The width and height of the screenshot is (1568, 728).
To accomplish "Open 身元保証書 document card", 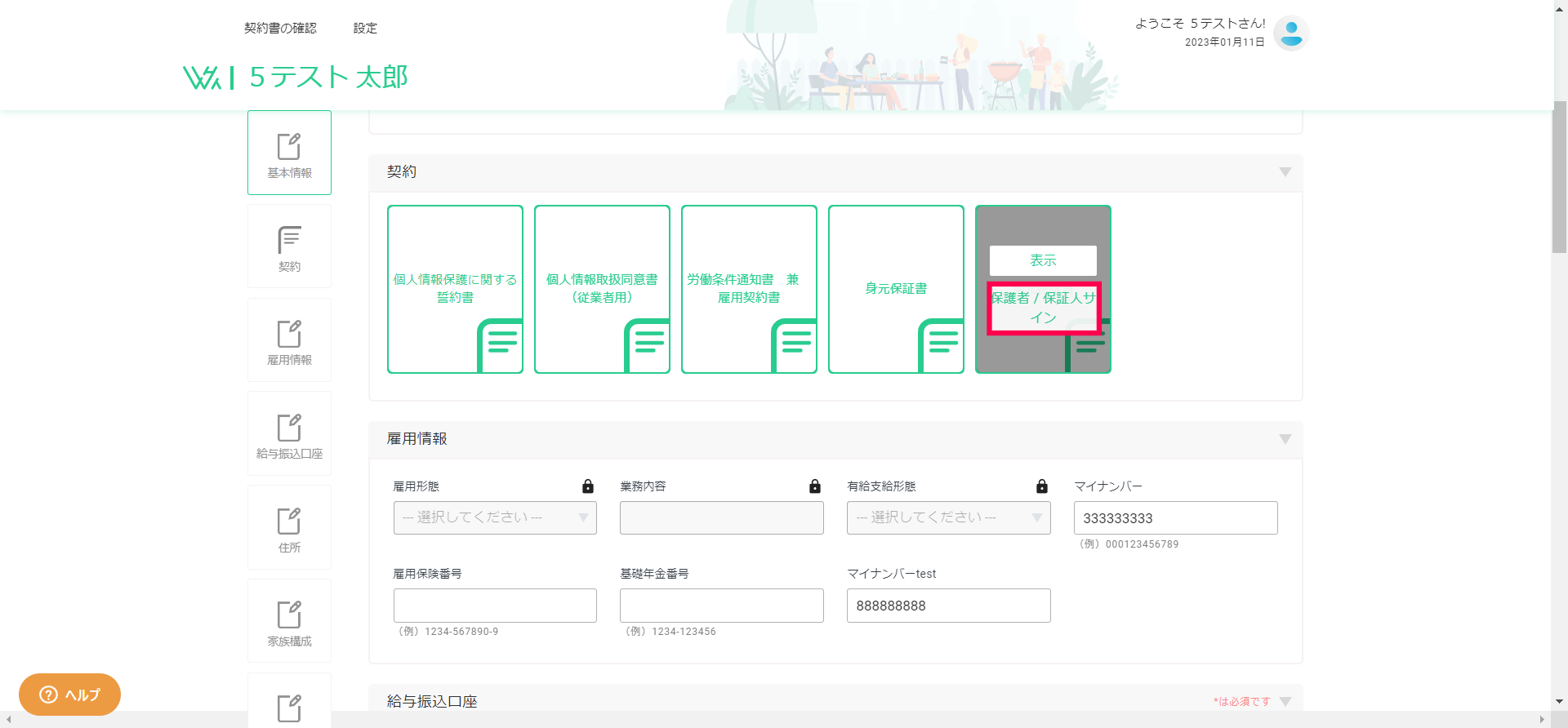I will (x=896, y=289).
